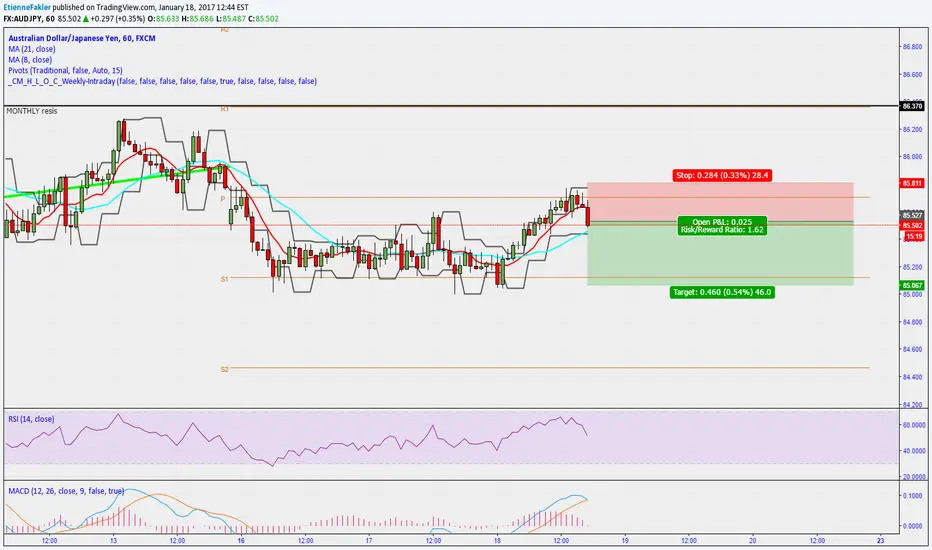
Task: Click the 15:19 countdown tag
Action: click(914, 237)
